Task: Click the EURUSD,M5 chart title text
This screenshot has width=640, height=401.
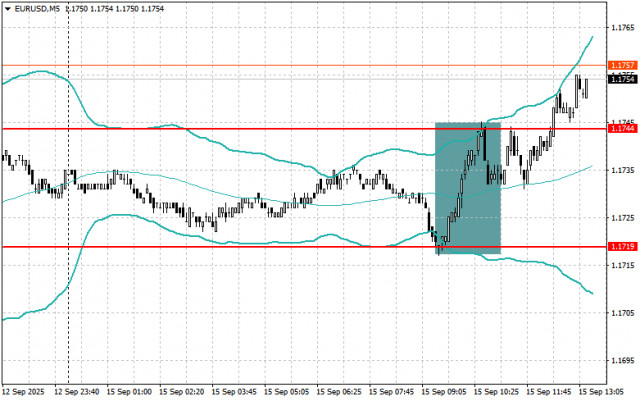Action: [37, 9]
